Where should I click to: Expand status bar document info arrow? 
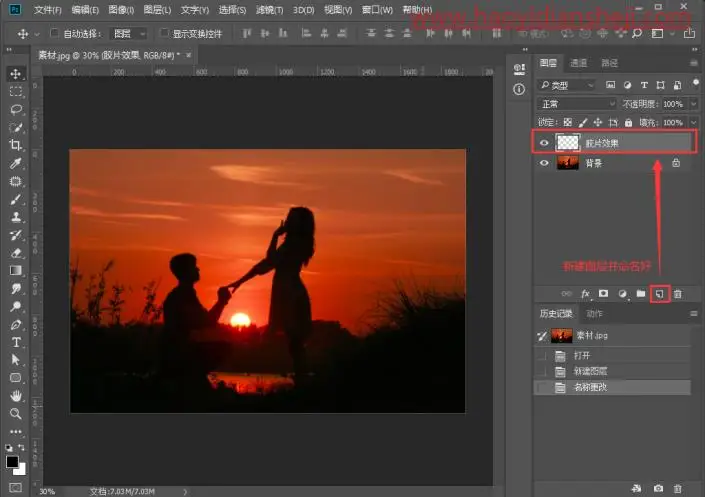(185, 492)
